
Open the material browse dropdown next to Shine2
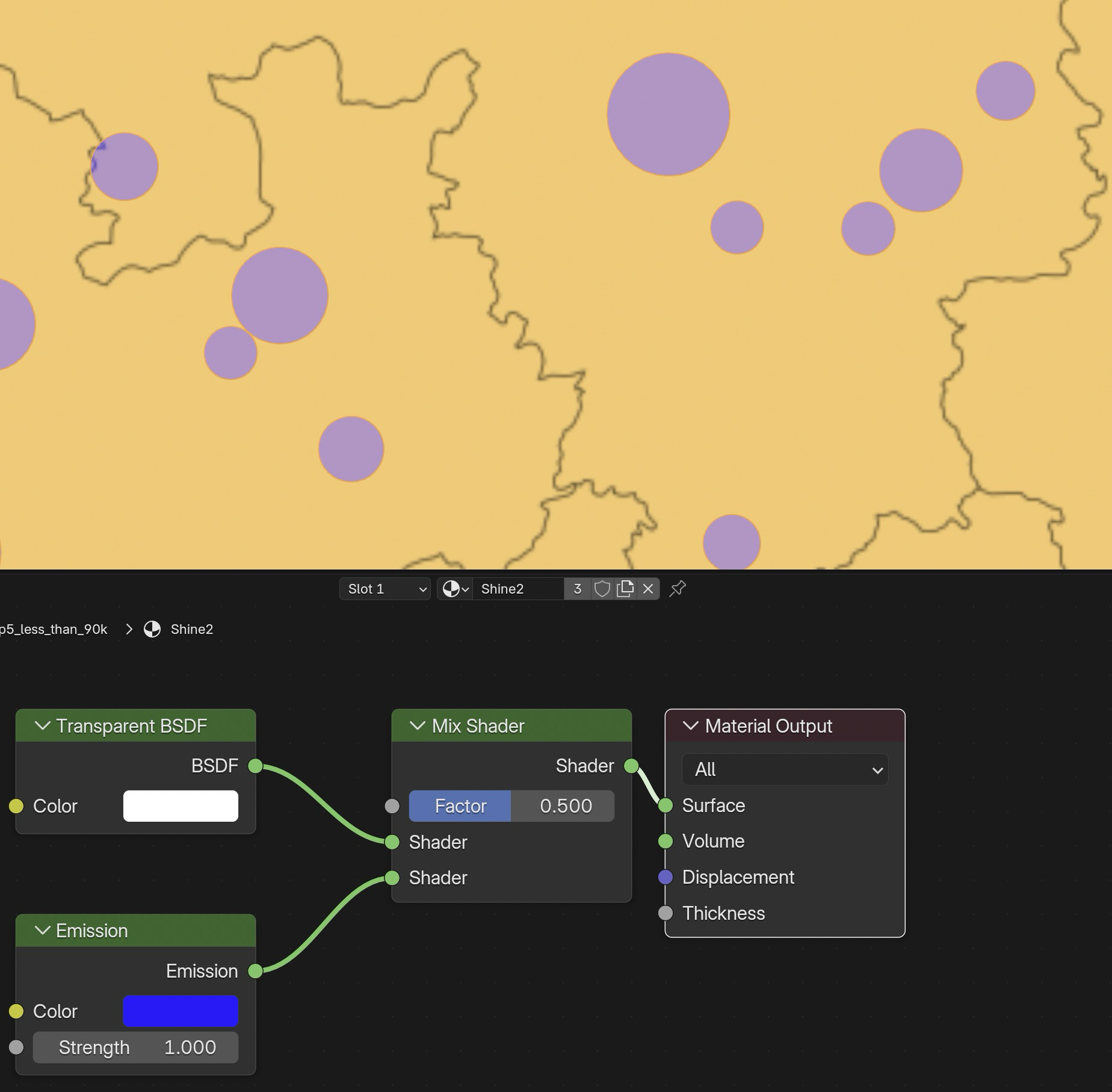pyautogui.click(x=454, y=589)
